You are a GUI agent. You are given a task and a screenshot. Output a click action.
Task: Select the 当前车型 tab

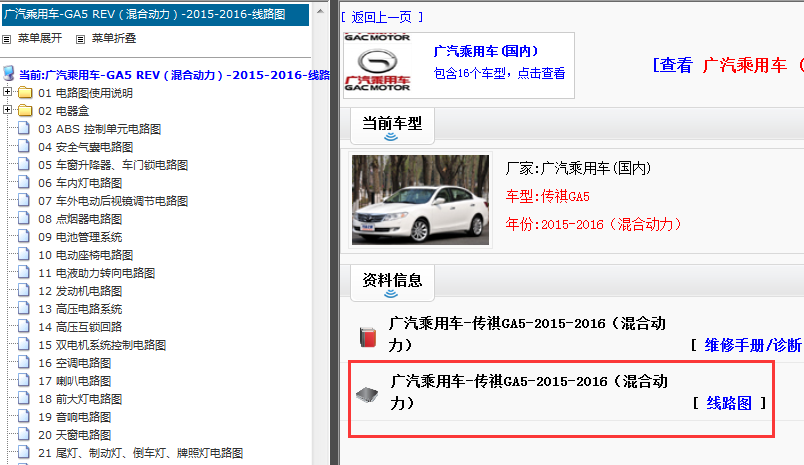click(x=392, y=126)
